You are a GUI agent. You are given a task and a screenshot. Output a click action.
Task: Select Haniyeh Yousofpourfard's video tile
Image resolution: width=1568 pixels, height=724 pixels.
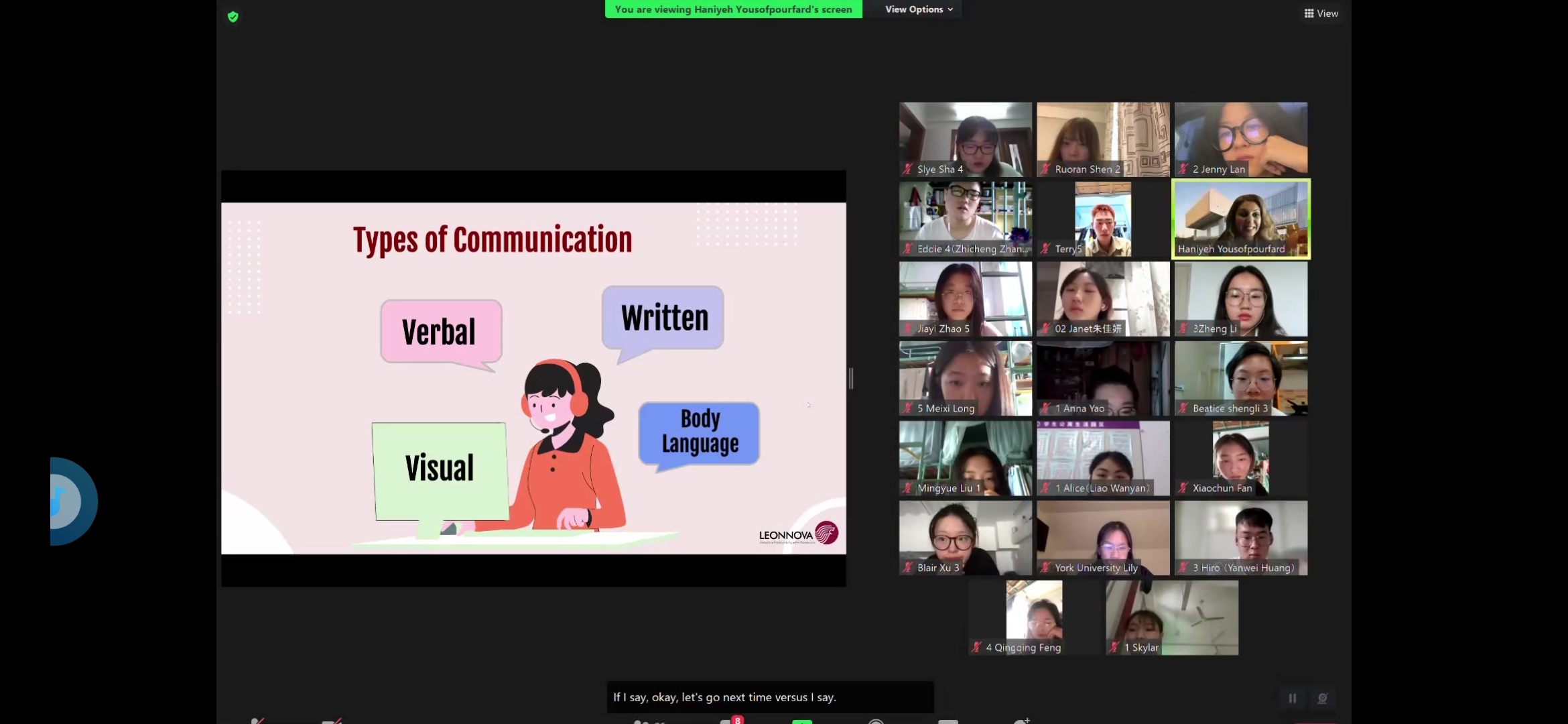pos(1240,219)
